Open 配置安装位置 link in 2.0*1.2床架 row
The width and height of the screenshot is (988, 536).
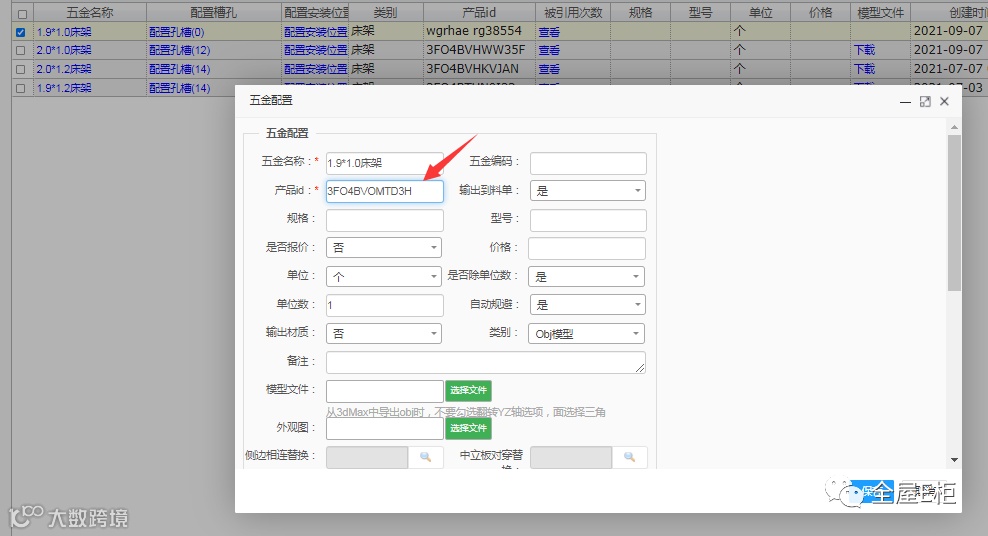coord(316,69)
